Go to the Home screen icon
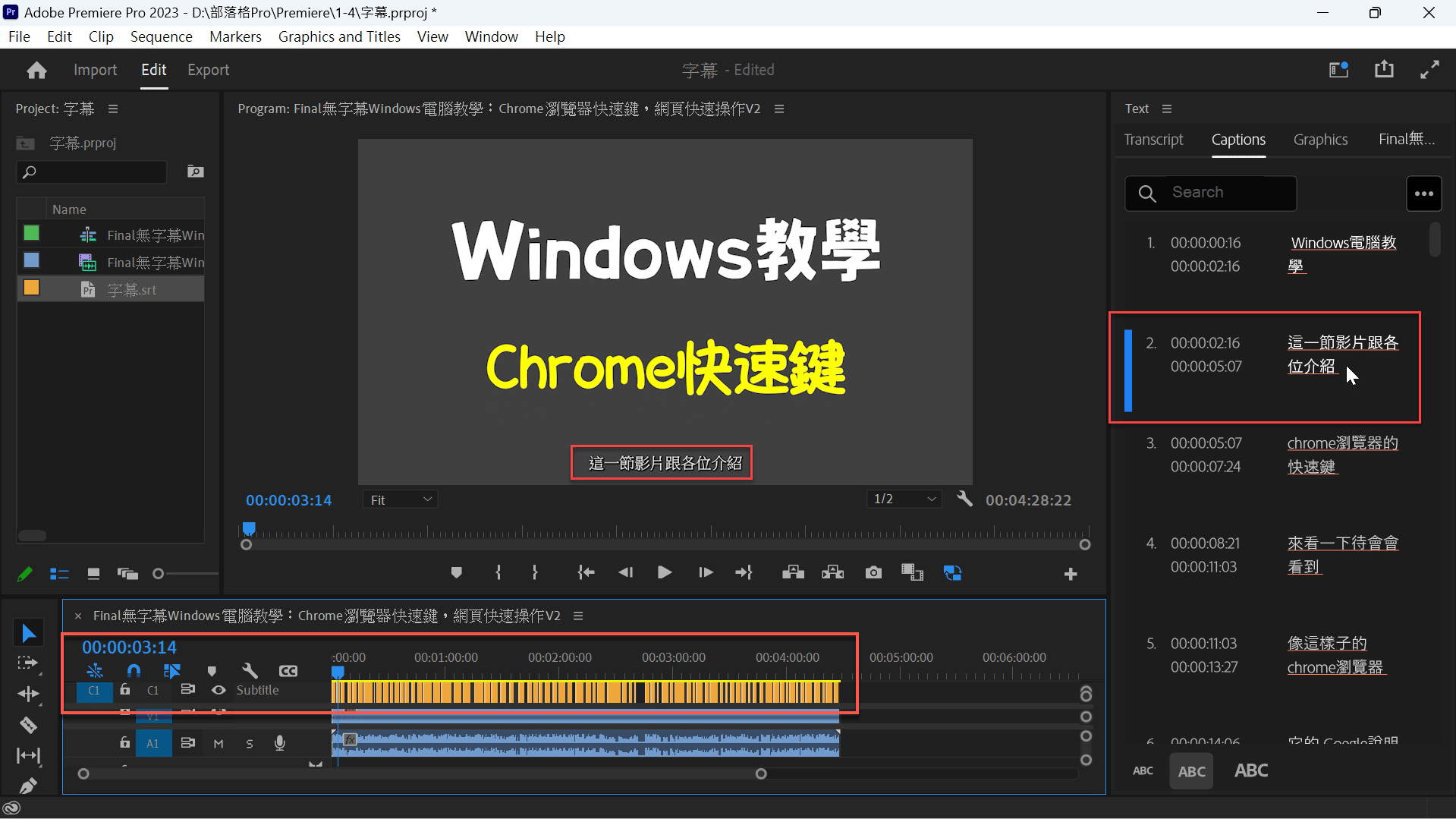The width and height of the screenshot is (1456, 819). coord(36,71)
